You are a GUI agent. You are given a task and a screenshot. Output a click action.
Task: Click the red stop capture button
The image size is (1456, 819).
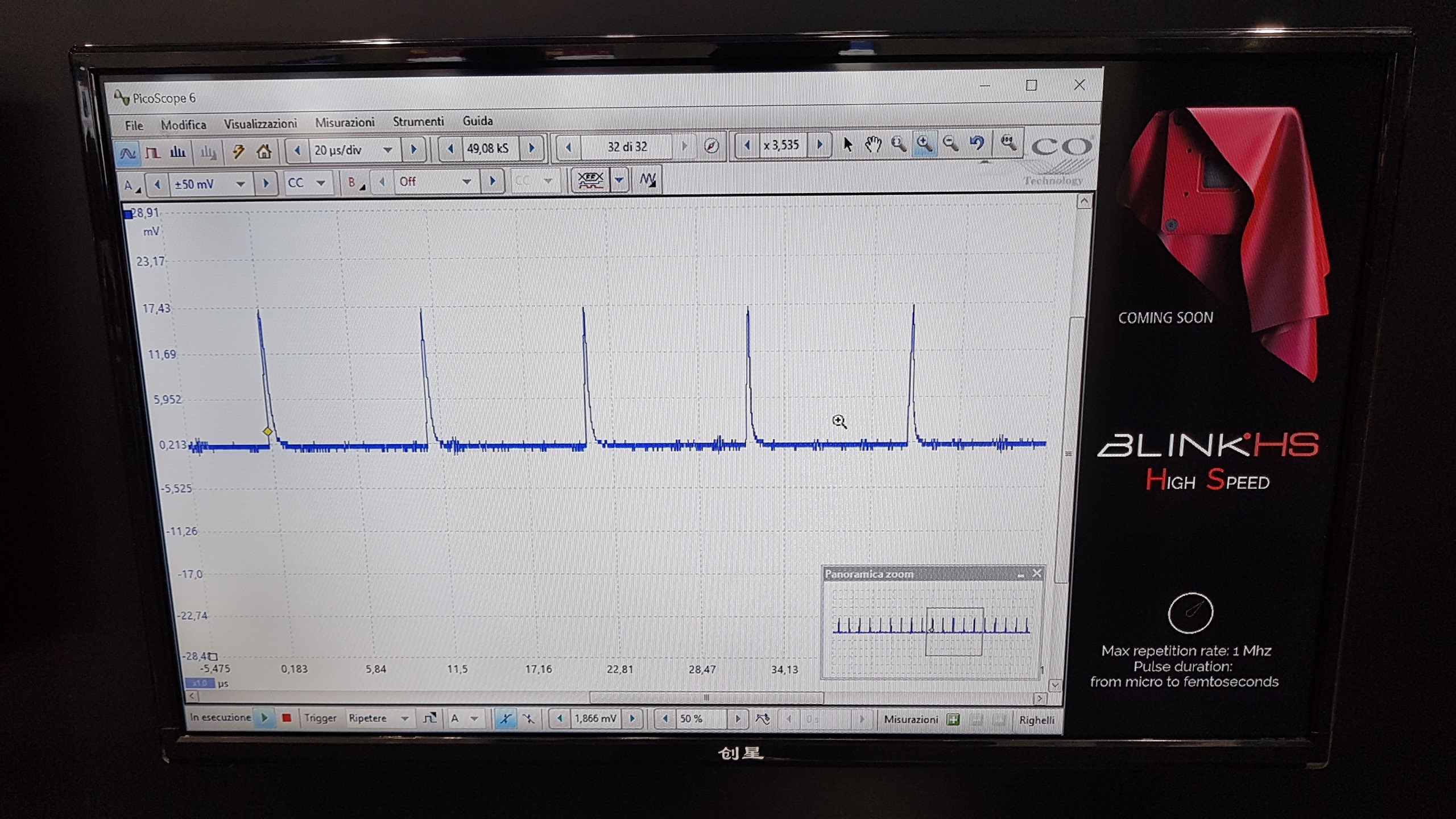287,718
